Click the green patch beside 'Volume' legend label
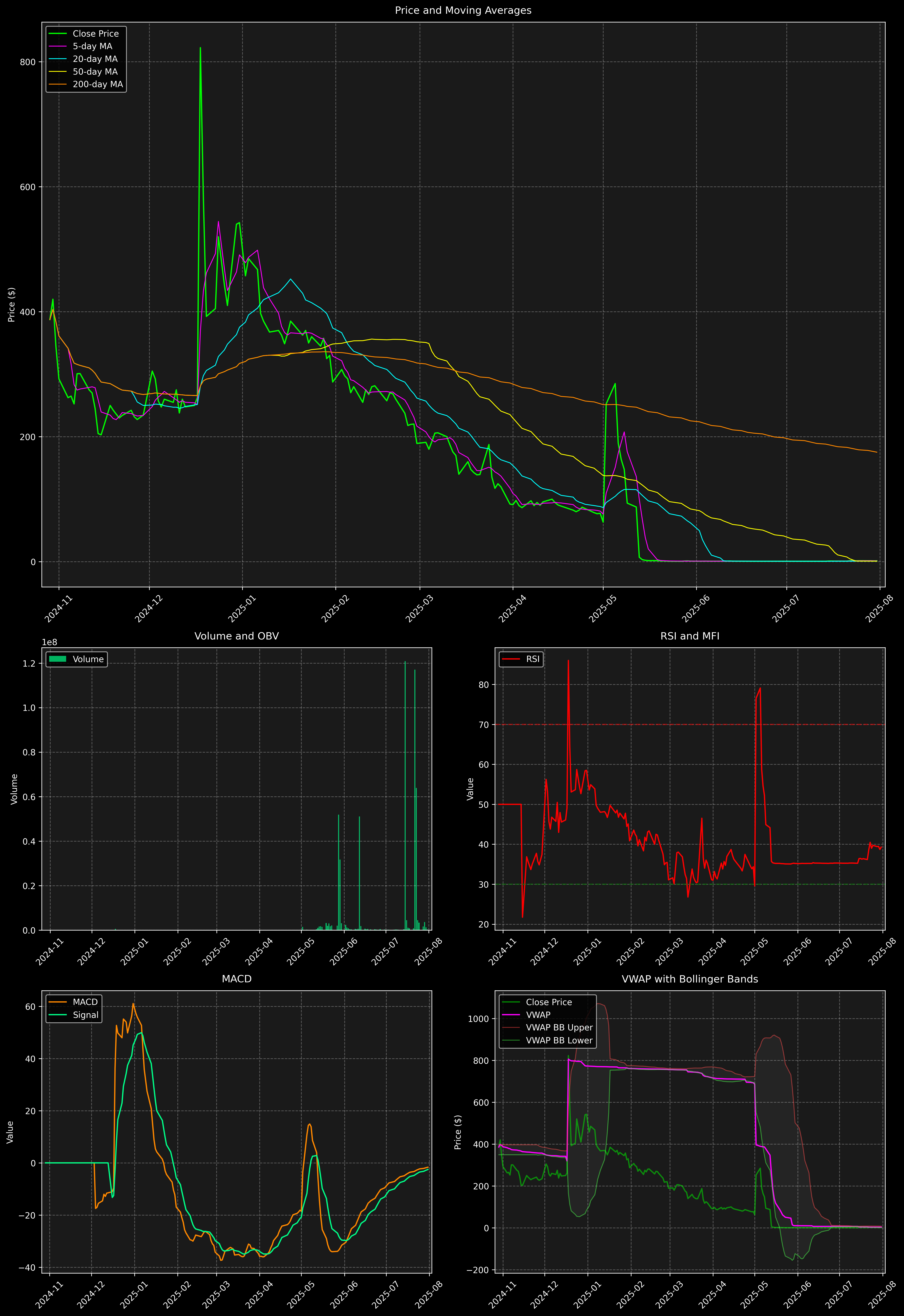Image resolution: width=904 pixels, height=1316 pixels. click(58, 659)
